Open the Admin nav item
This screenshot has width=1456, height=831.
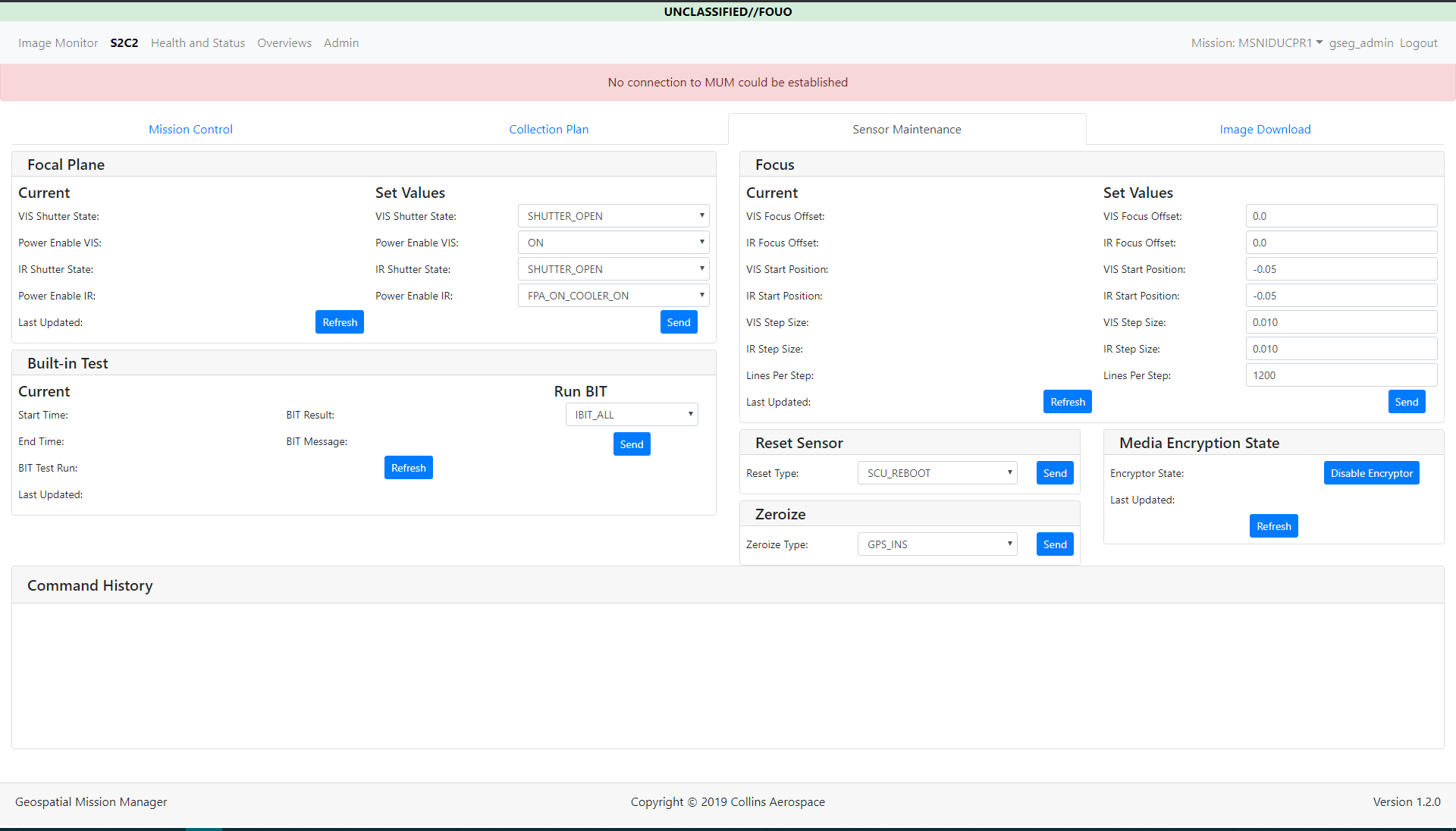click(x=341, y=42)
